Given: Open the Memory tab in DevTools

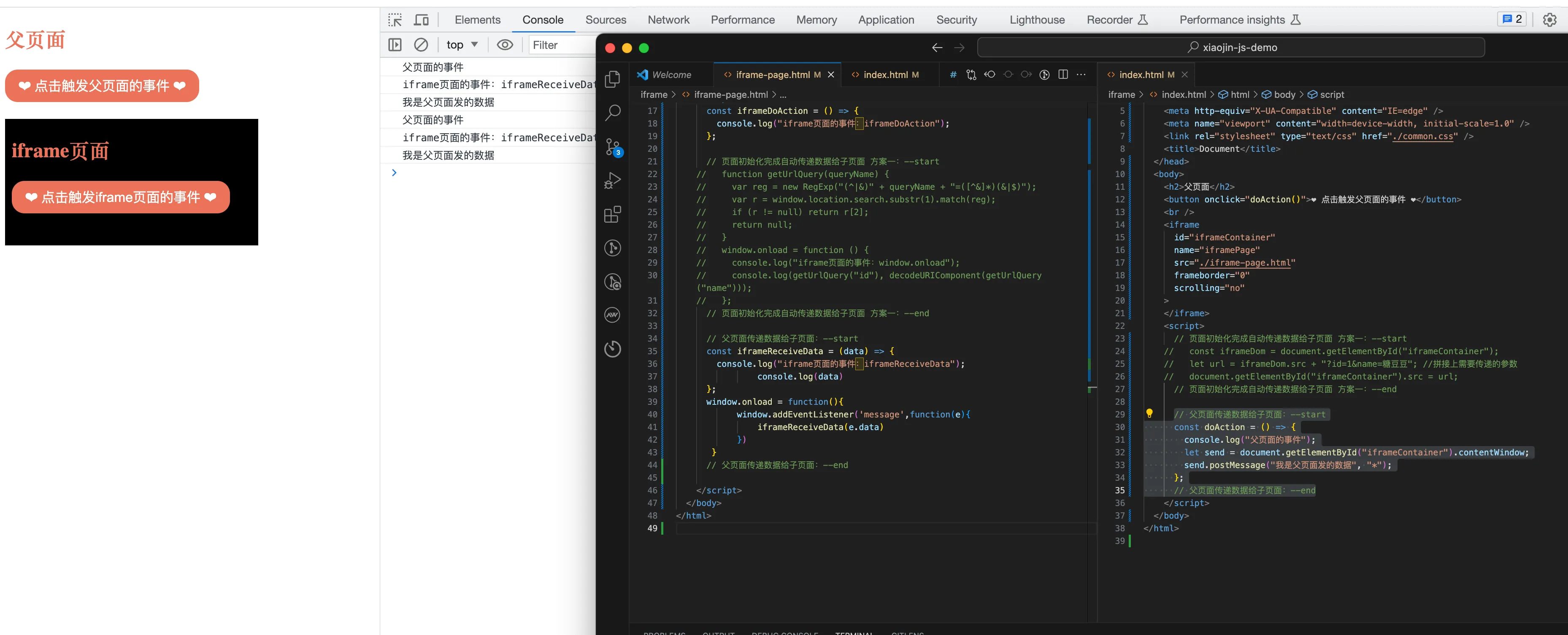Looking at the screenshot, I should tap(816, 20).
